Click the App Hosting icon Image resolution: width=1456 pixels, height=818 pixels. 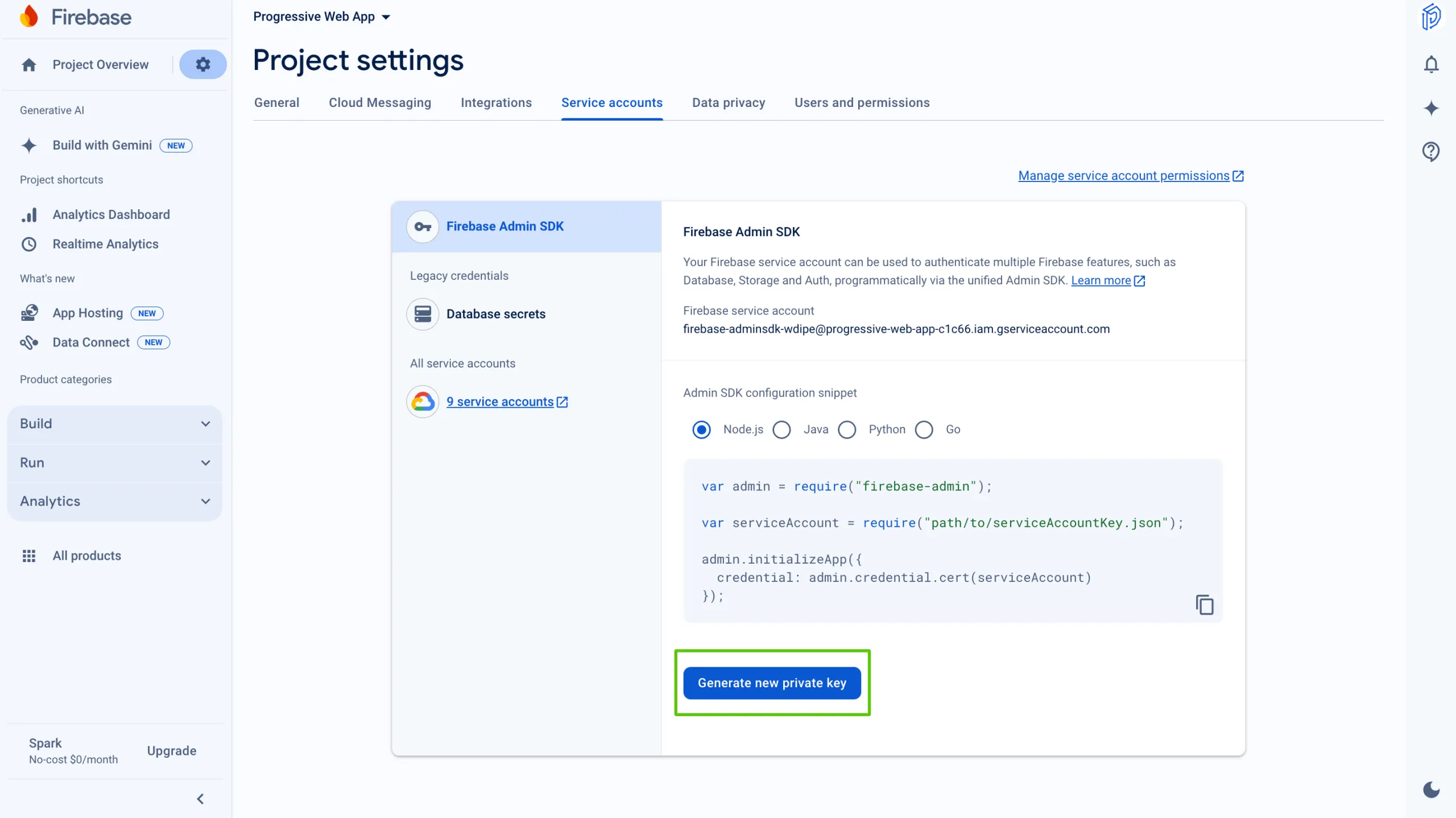pyautogui.click(x=29, y=313)
